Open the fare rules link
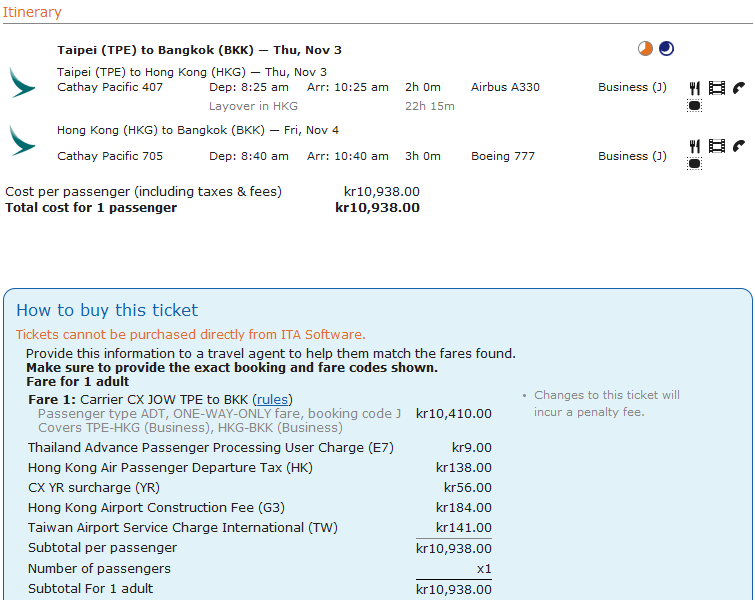 (x=272, y=400)
